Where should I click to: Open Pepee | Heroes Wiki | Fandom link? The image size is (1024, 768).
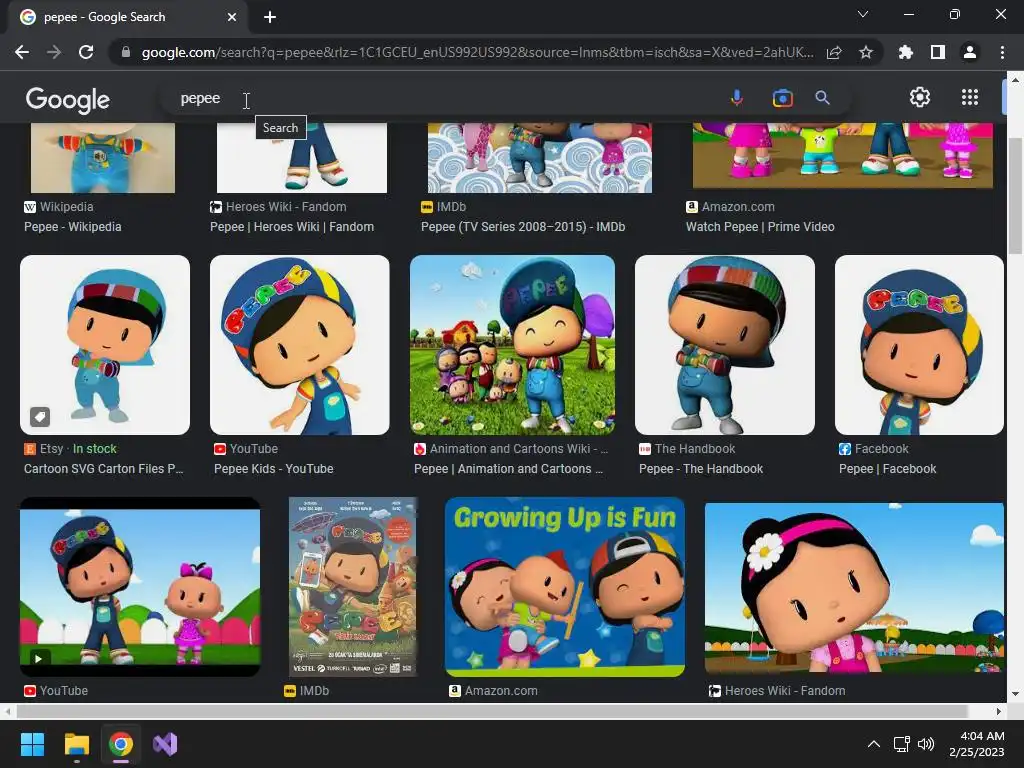click(292, 227)
